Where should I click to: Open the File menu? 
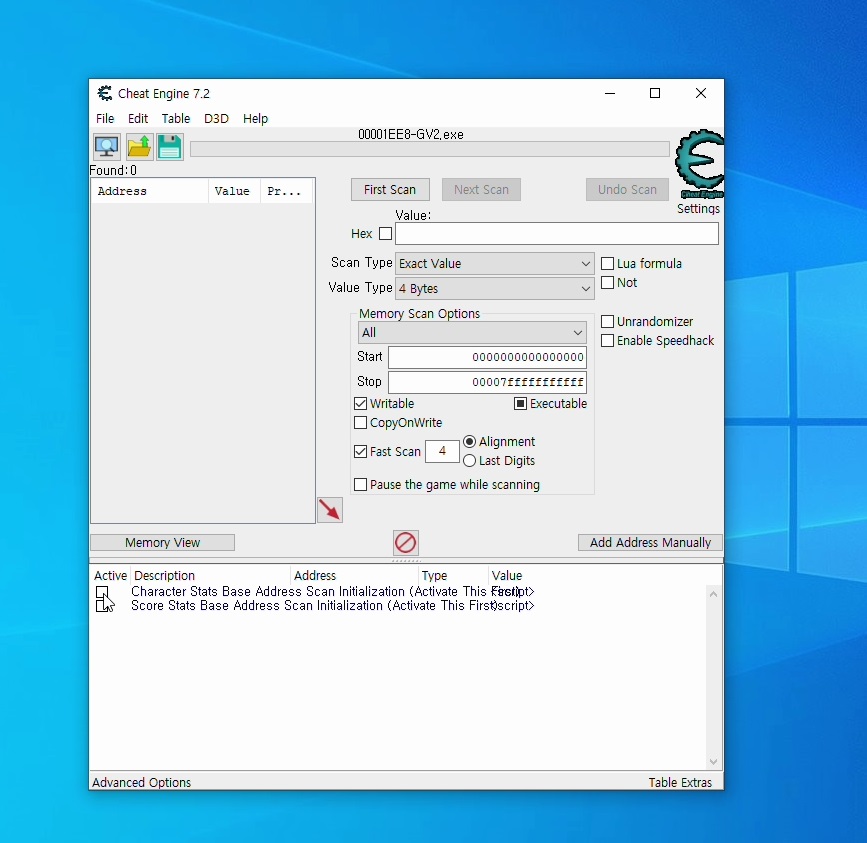[x=105, y=118]
